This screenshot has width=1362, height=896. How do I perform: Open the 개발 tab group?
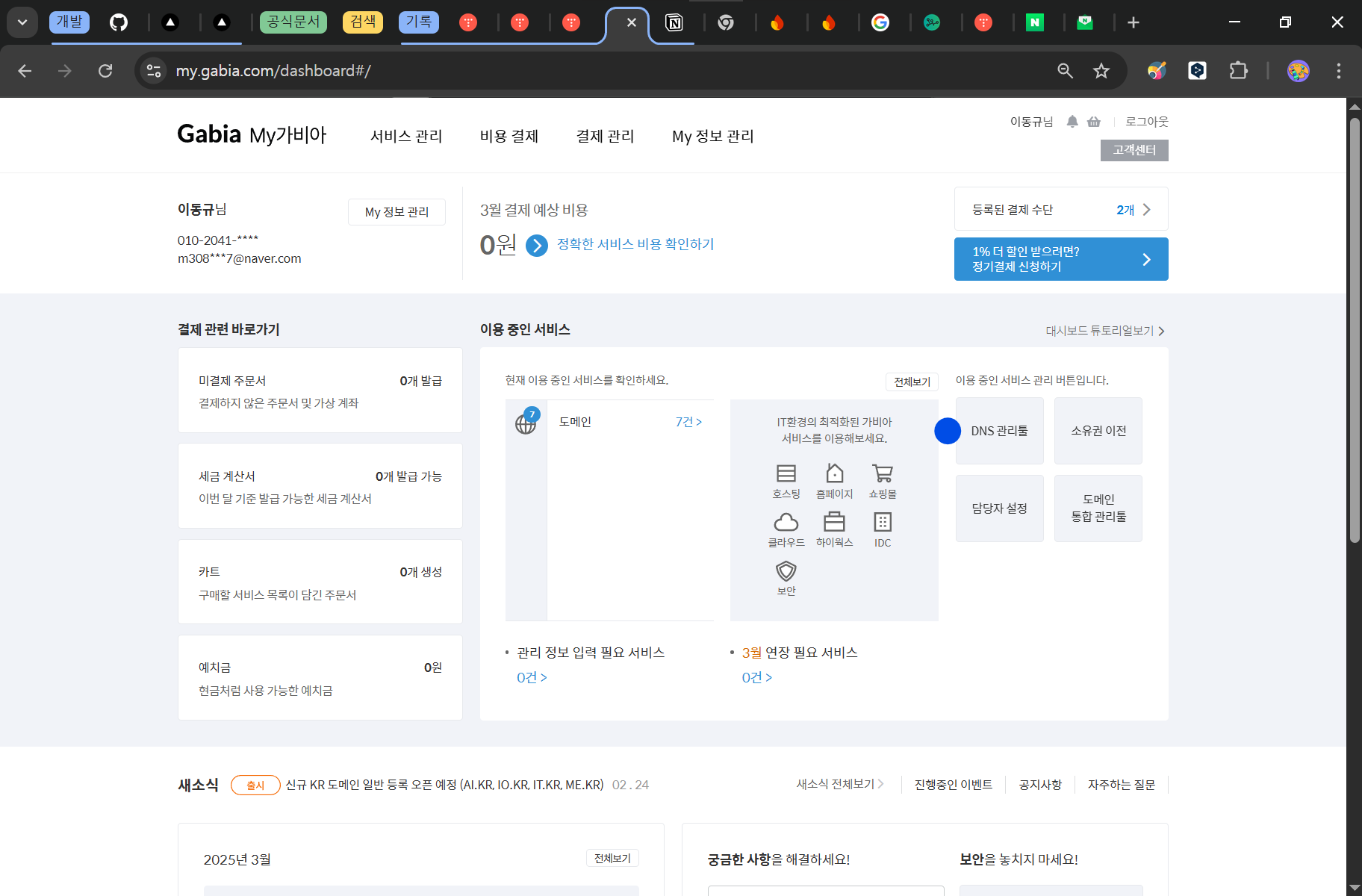(69, 22)
